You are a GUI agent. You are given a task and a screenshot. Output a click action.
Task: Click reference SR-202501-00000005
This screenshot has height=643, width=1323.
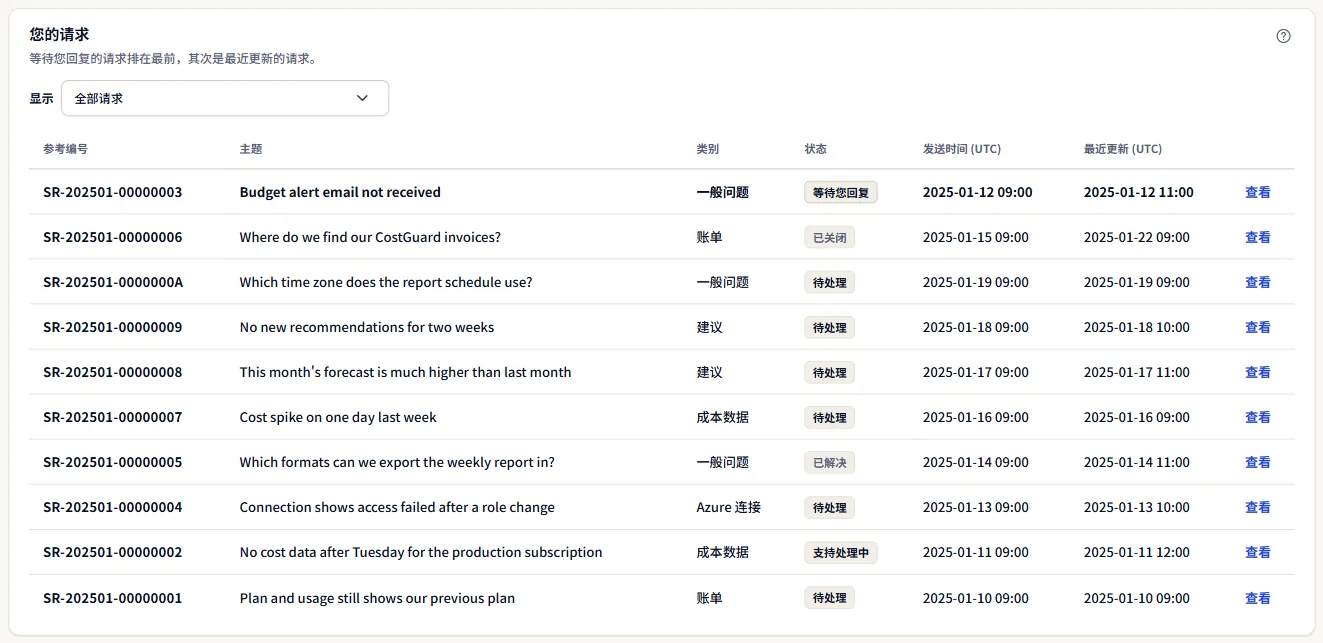(113, 462)
